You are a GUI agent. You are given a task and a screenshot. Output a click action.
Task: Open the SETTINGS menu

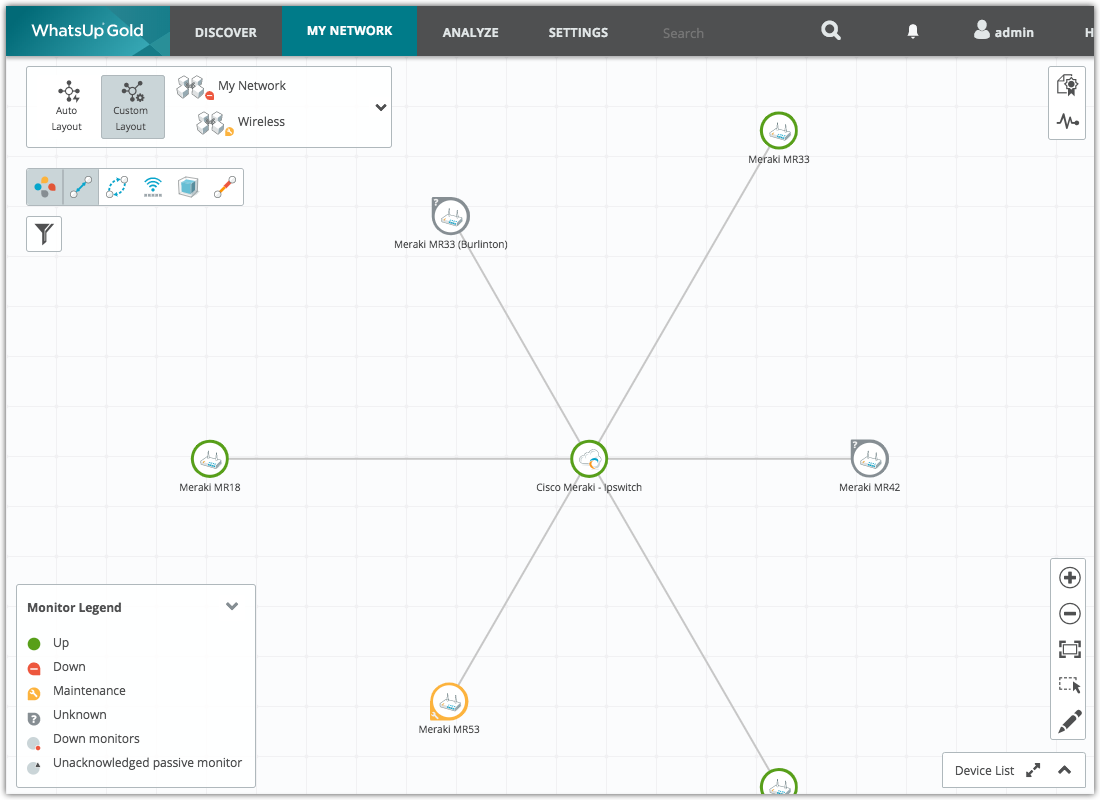coord(578,32)
